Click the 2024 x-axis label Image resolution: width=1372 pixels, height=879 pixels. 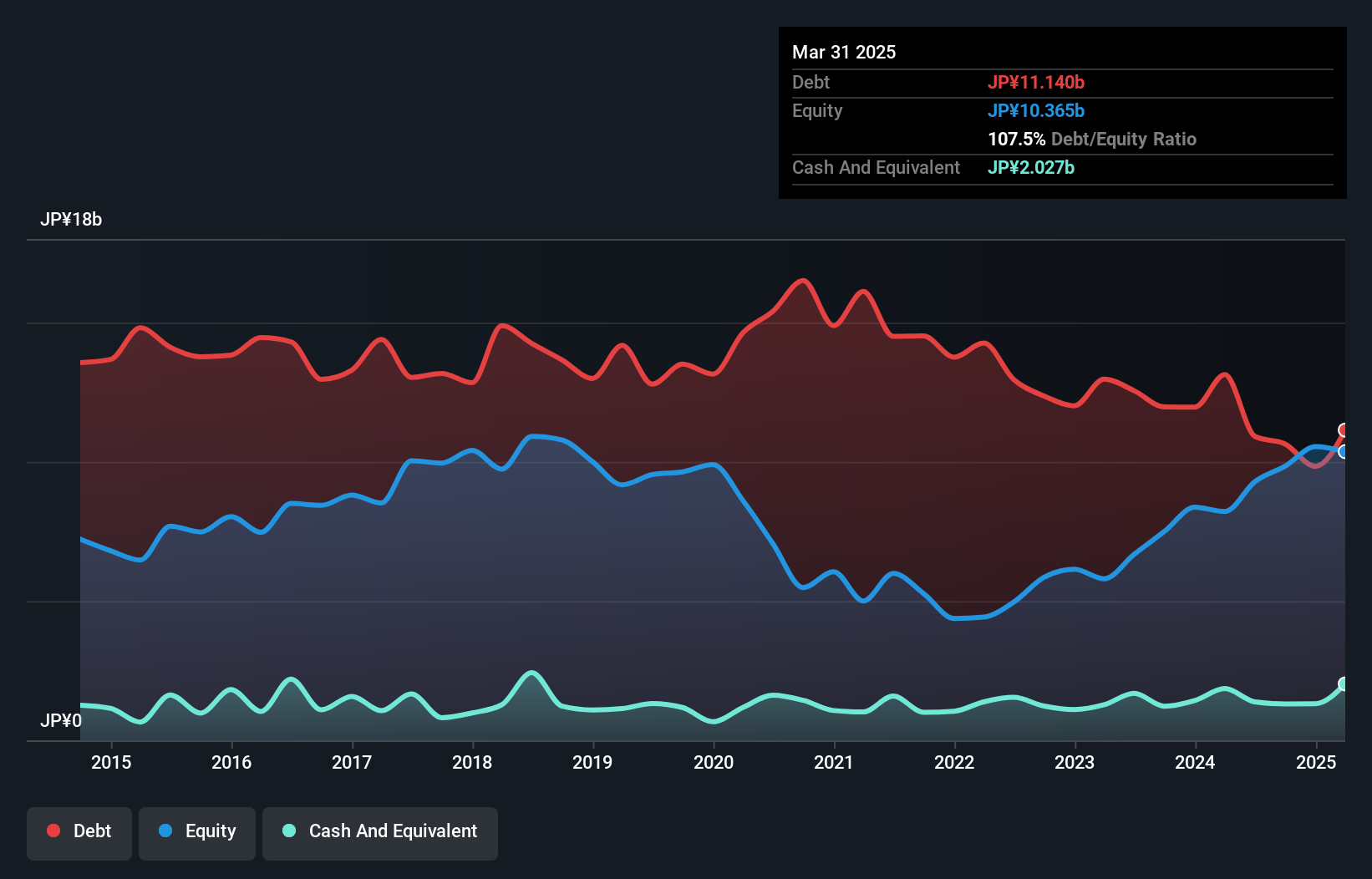pyautogui.click(x=1195, y=762)
